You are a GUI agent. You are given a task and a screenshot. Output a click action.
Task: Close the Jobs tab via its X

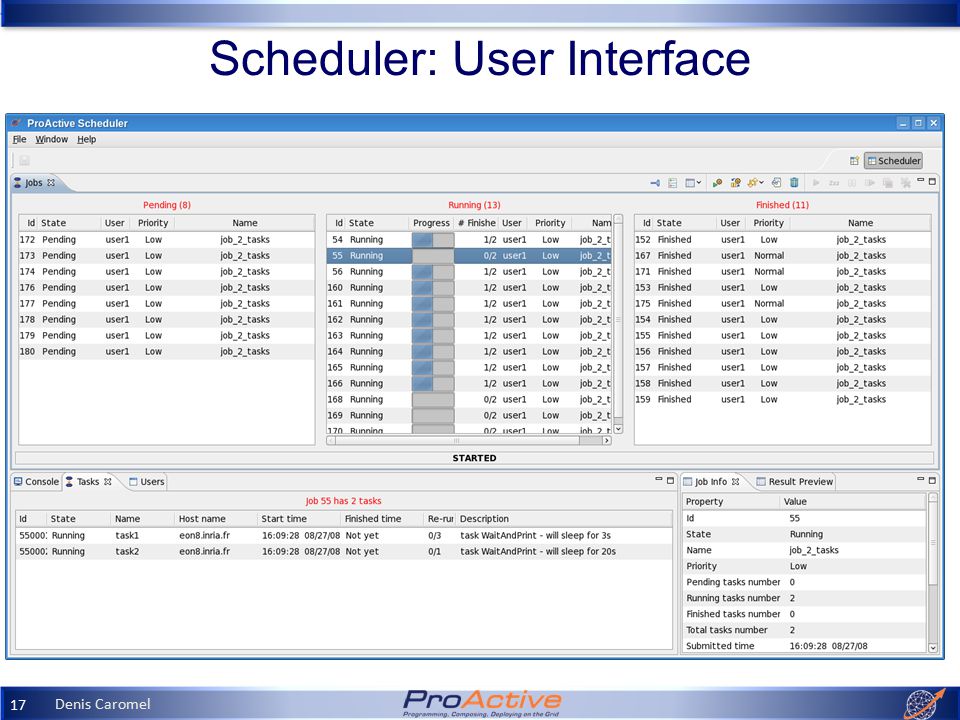click(51, 182)
